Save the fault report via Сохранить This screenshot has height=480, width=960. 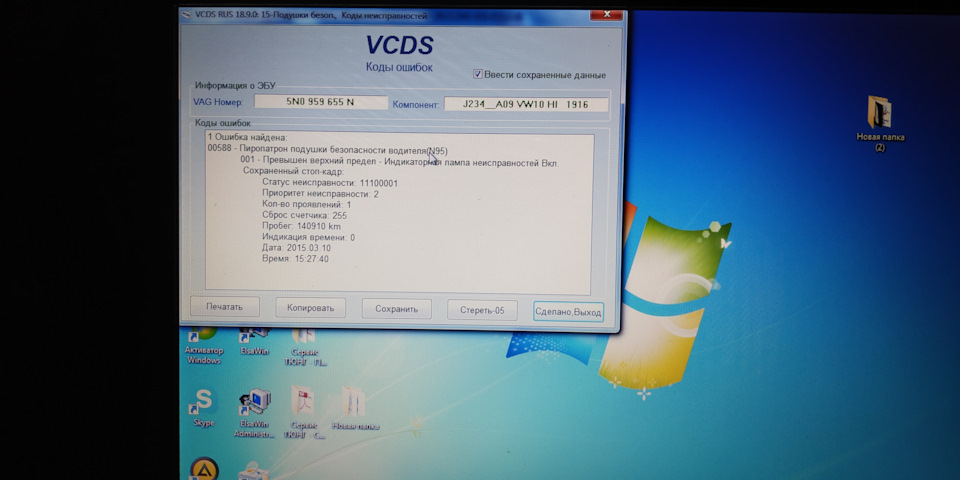pyautogui.click(x=396, y=309)
